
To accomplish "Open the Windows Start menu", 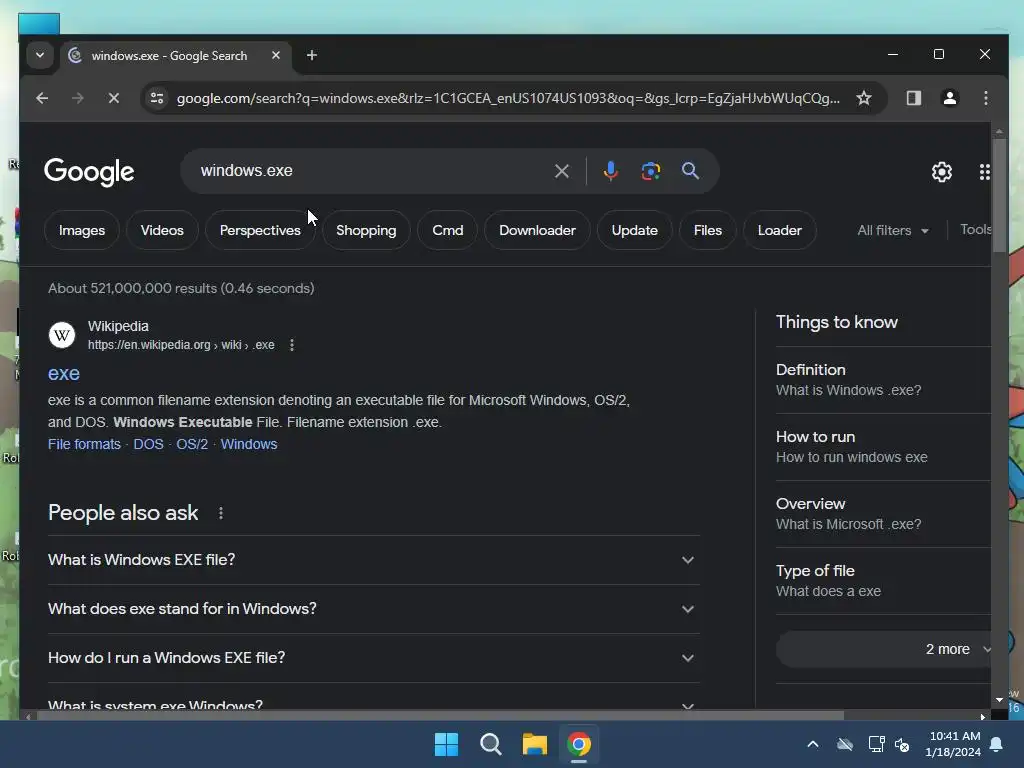I will pyautogui.click(x=447, y=744).
